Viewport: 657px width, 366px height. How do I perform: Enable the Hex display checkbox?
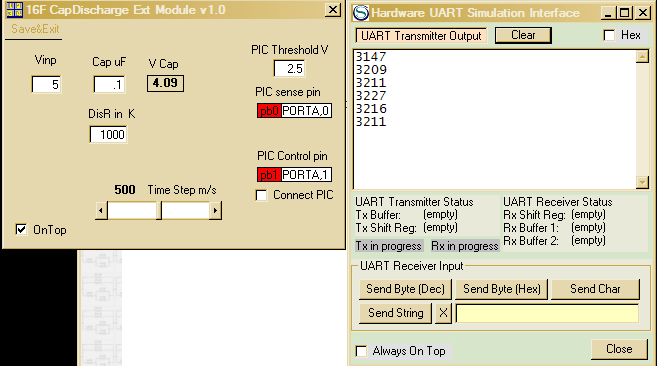[x=609, y=35]
